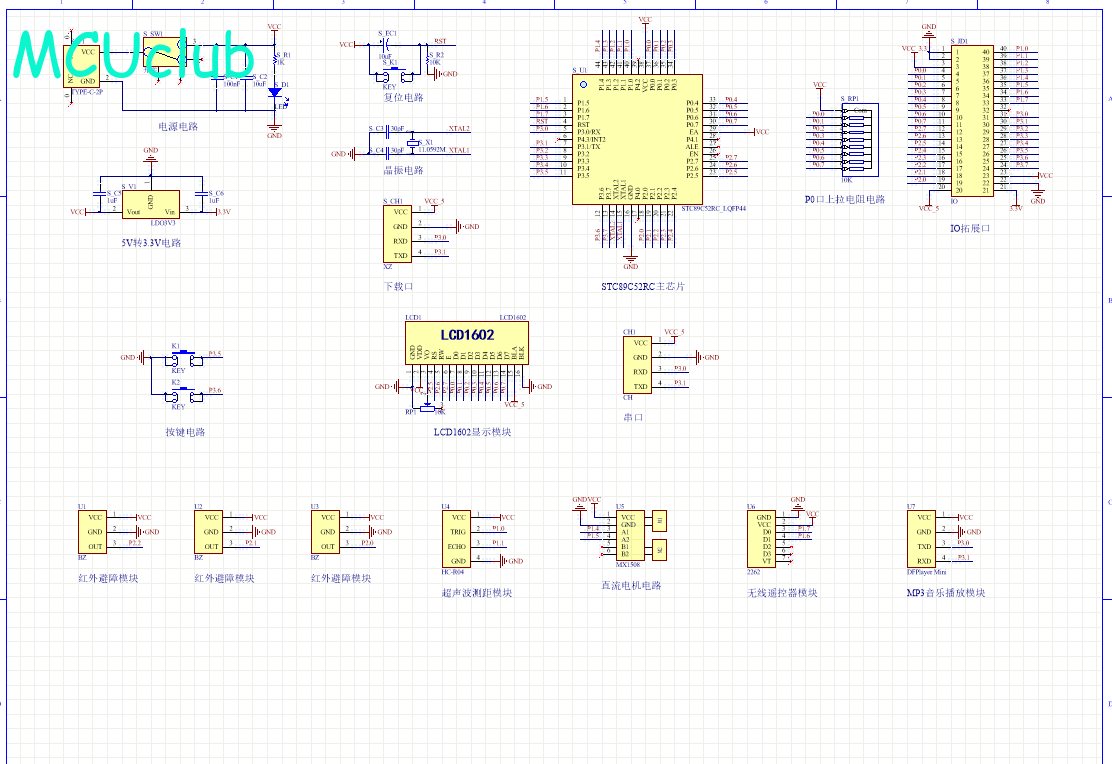Screen dimensions: 1112x764
Task: Click the DFPlayer Mini module U7
Action: 924,539
